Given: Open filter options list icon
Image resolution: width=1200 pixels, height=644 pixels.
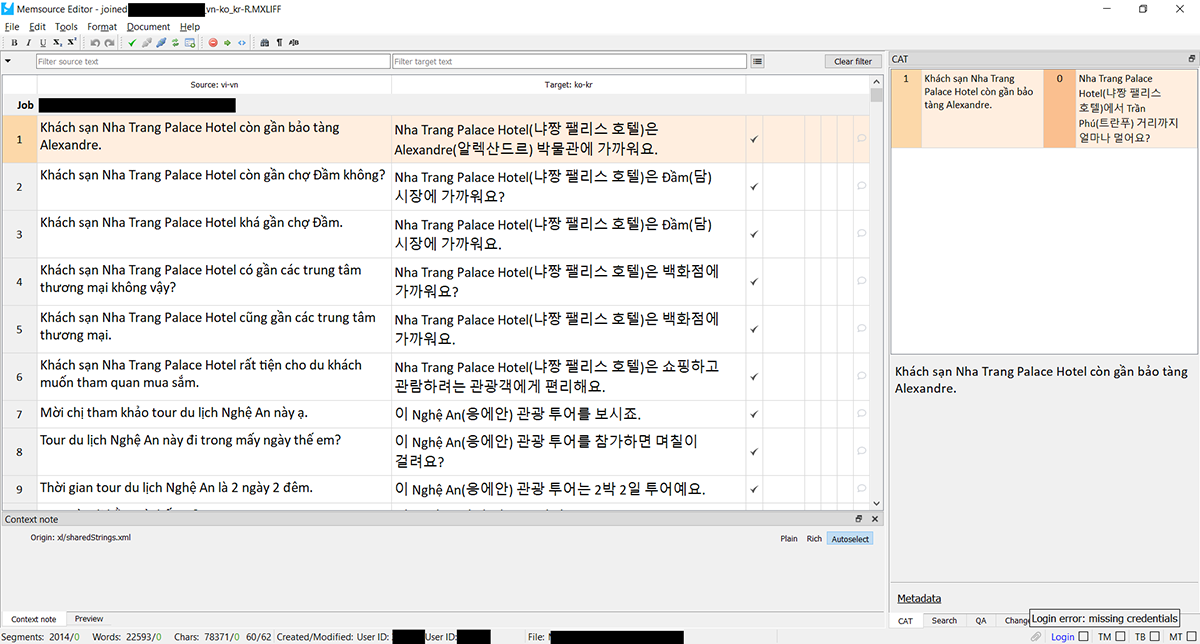Looking at the screenshot, I should pos(758,62).
